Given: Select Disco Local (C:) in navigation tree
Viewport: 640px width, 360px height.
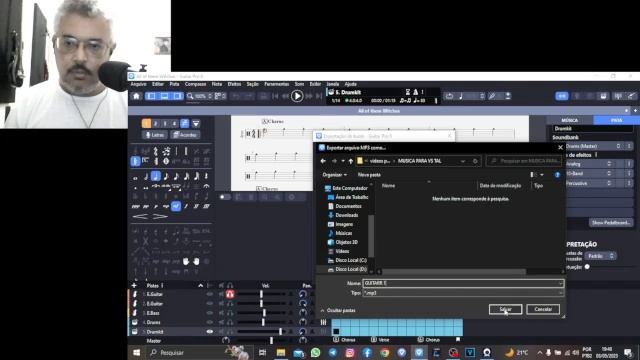Looking at the screenshot, I should pos(351,260).
